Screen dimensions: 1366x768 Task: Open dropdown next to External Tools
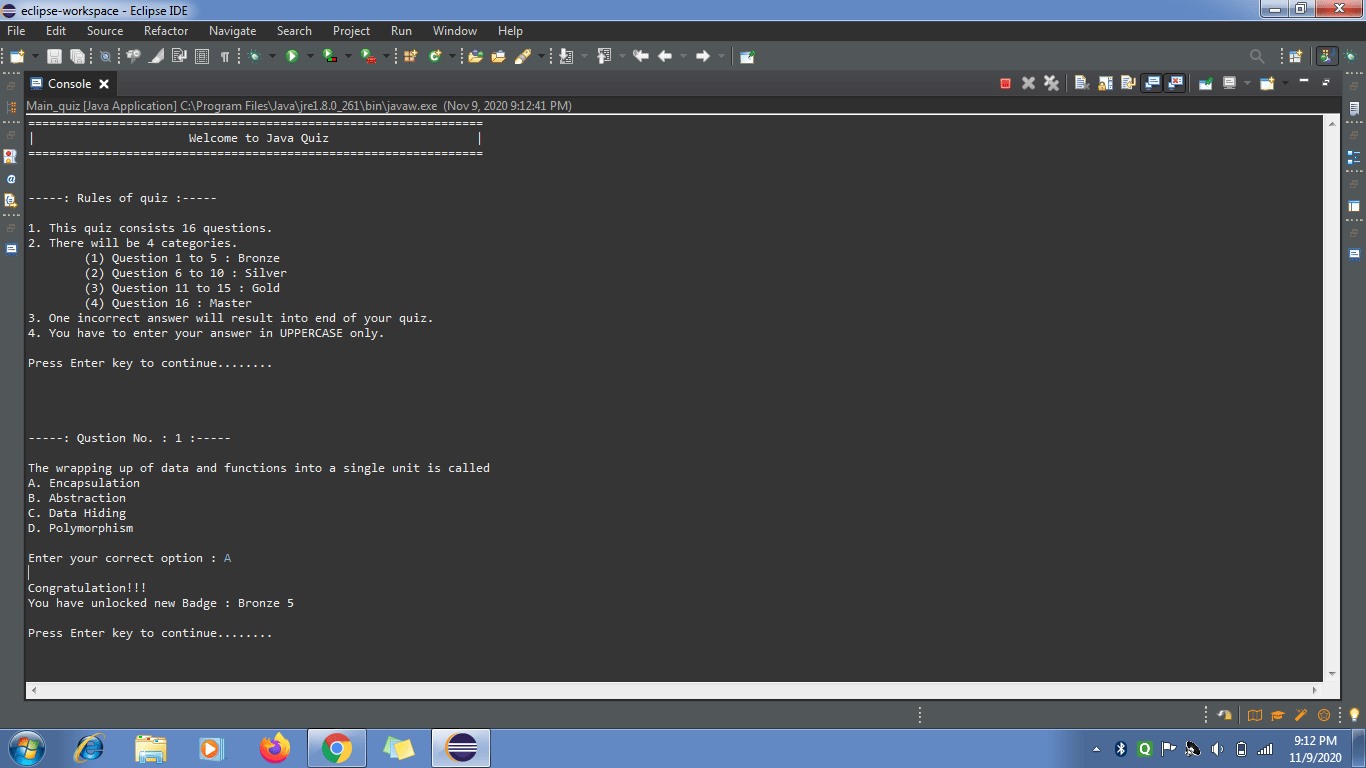click(x=385, y=57)
